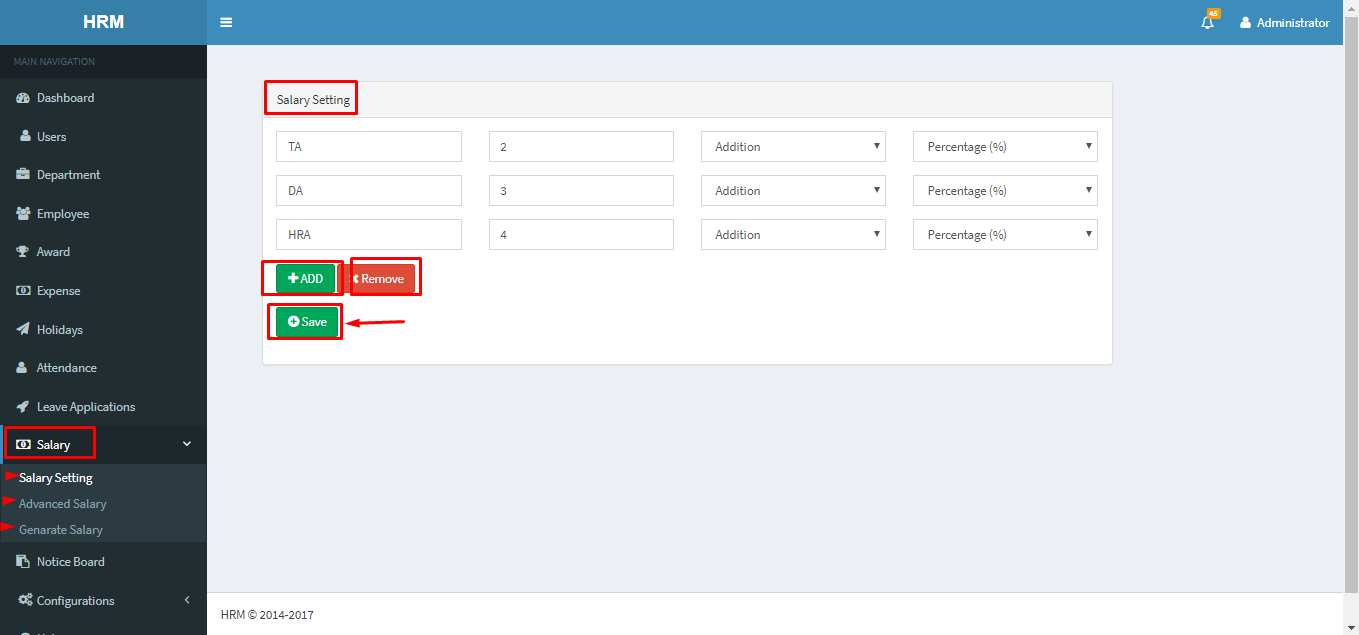Click the Salary Setting panel heading
The height and width of the screenshot is (635, 1359).
point(313,100)
